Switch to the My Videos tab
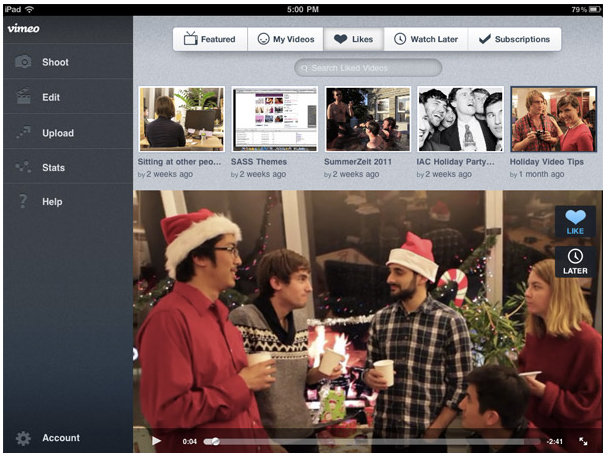604x453 pixels. (x=285, y=39)
